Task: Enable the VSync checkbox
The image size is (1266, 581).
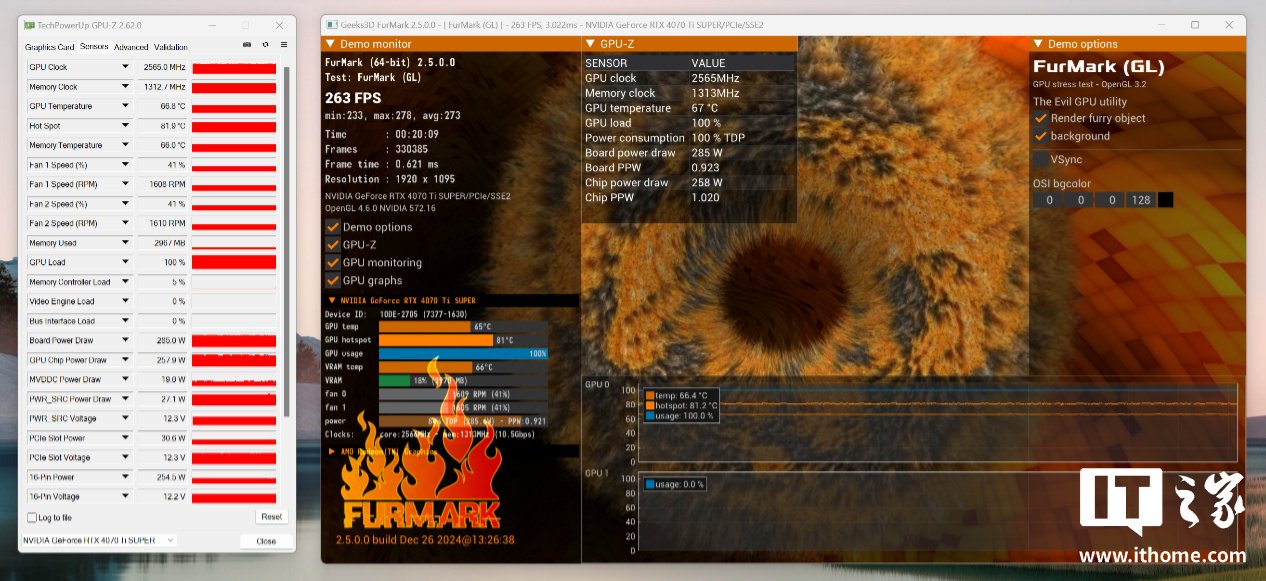Action: pos(1041,159)
